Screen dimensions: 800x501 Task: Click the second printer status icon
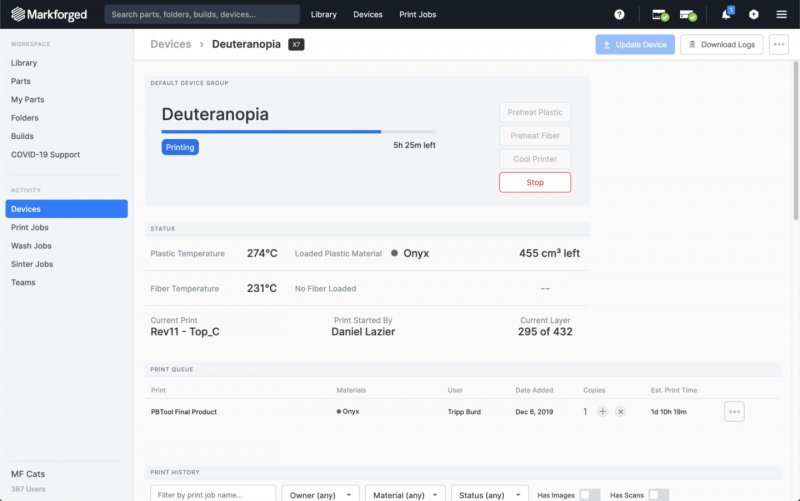[688, 15]
